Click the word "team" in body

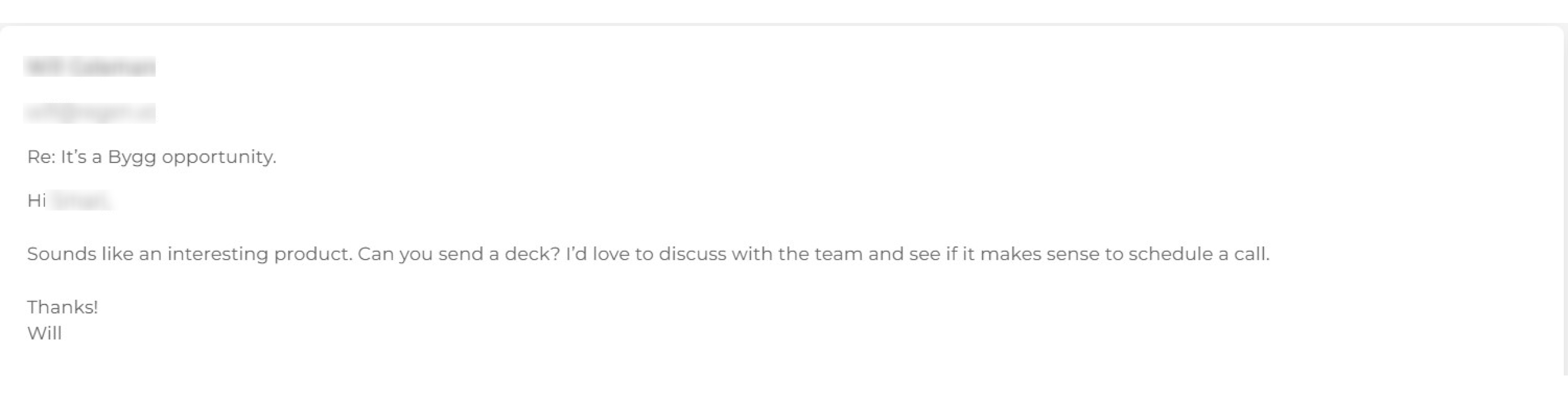[838, 254]
